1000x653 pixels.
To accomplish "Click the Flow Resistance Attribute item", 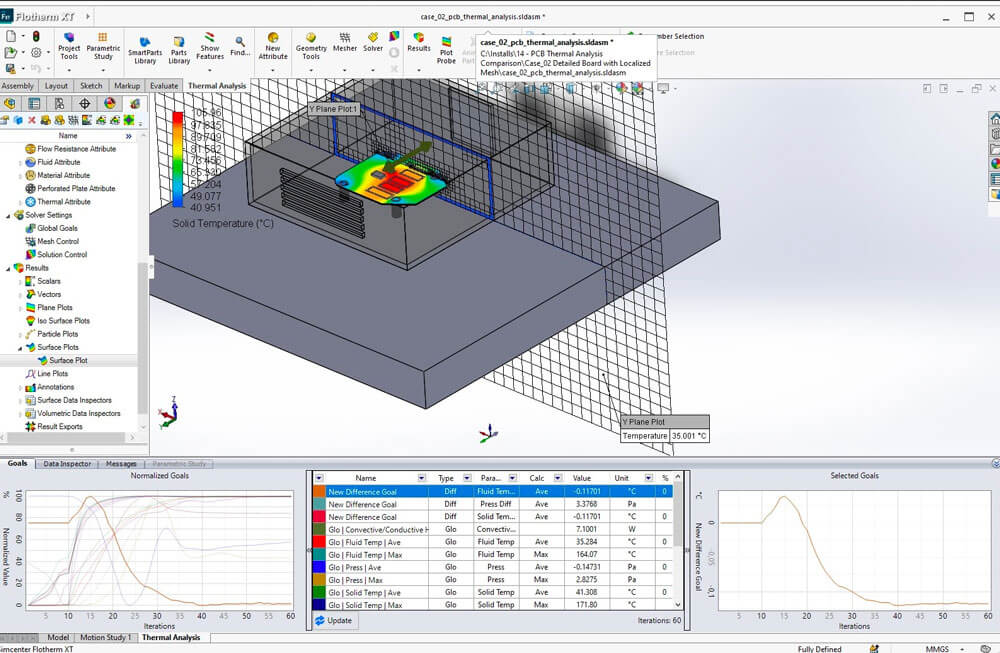I will point(70,149).
